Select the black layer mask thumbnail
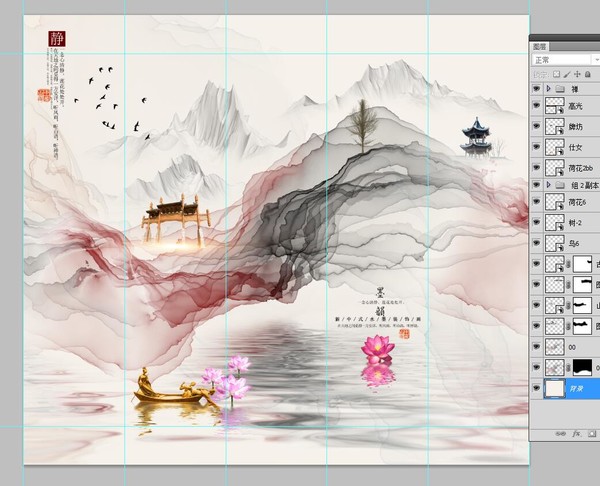 click(x=582, y=367)
